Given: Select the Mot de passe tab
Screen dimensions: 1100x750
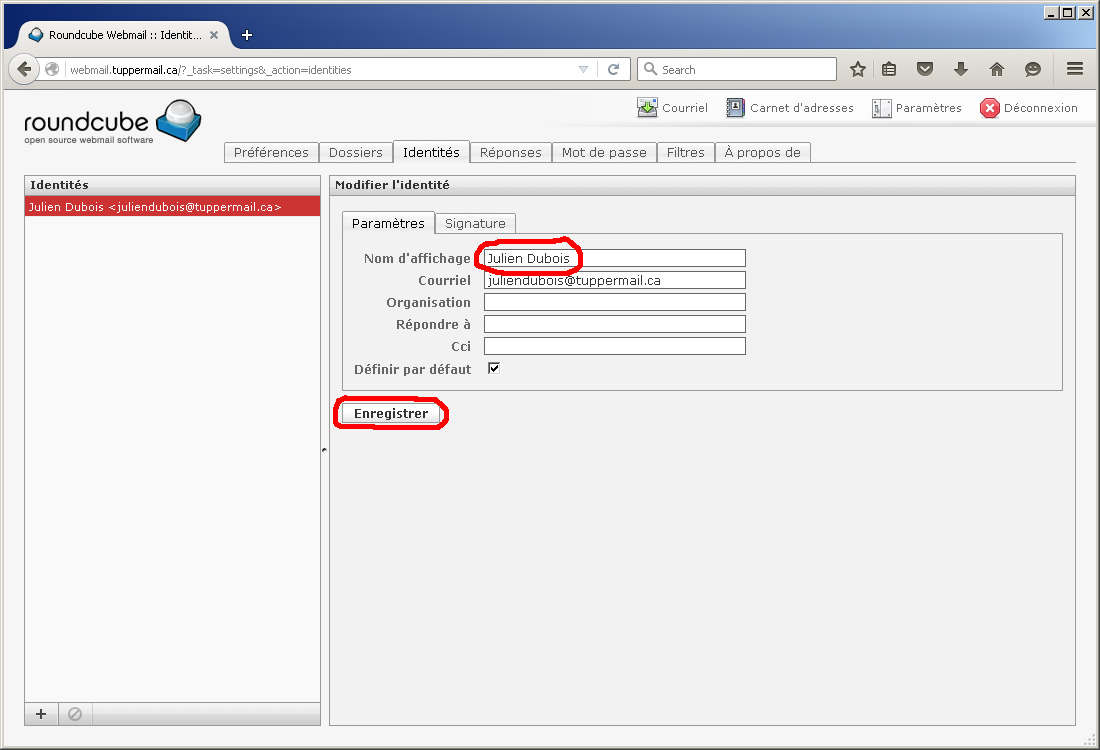Looking at the screenshot, I should [604, 152].
